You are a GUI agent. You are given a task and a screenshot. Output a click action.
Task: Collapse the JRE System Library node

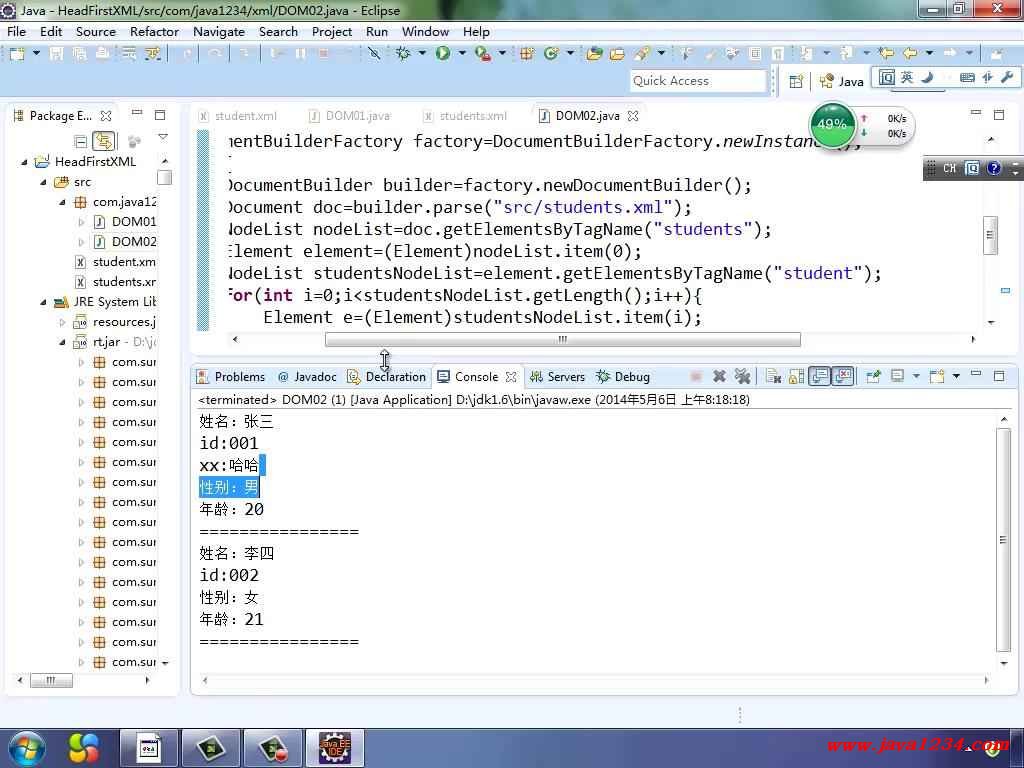coord(43,302)
